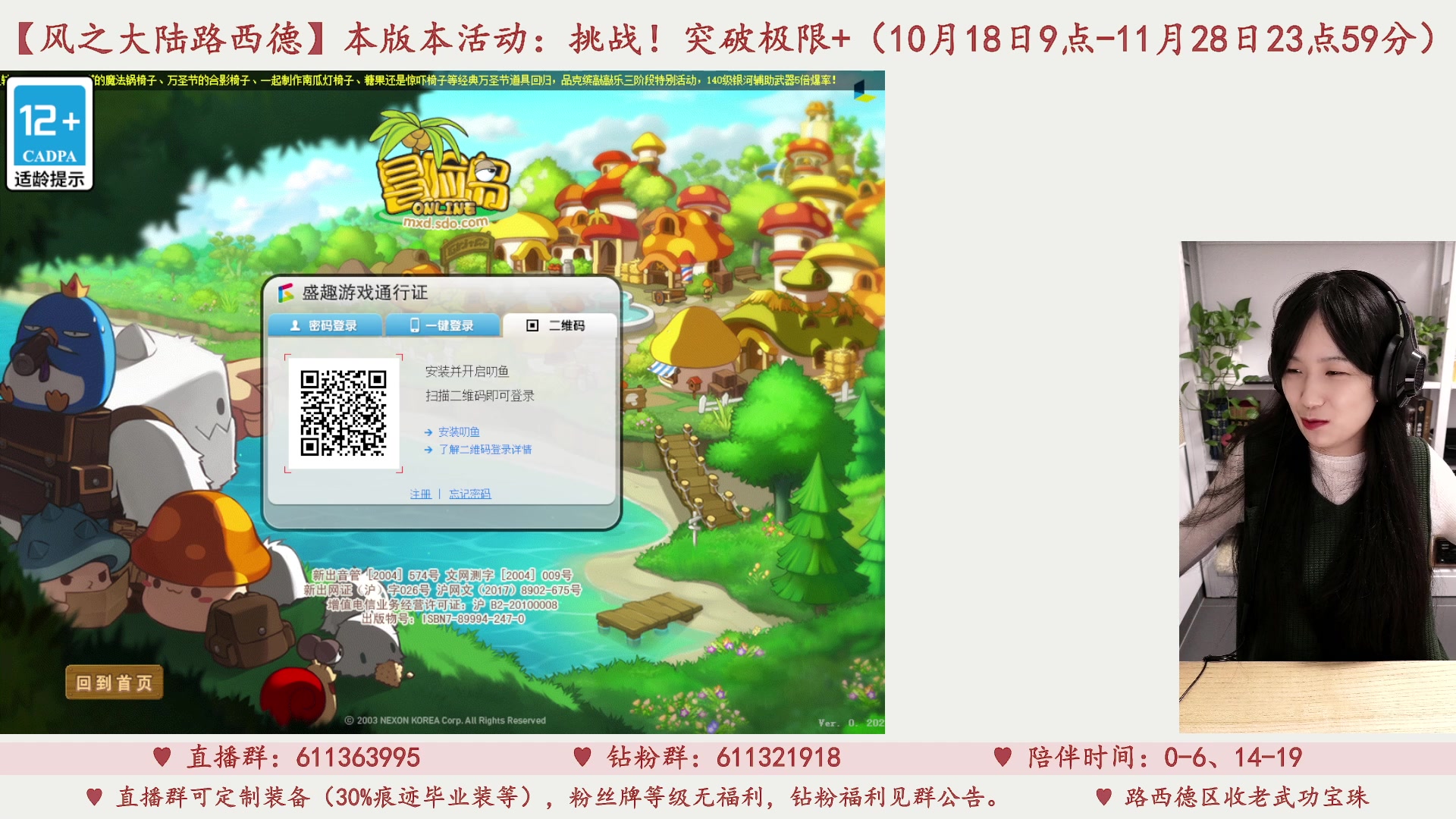Go to the 注册 registration link
Screen dimensions: 1456x819
click(420, 494)
